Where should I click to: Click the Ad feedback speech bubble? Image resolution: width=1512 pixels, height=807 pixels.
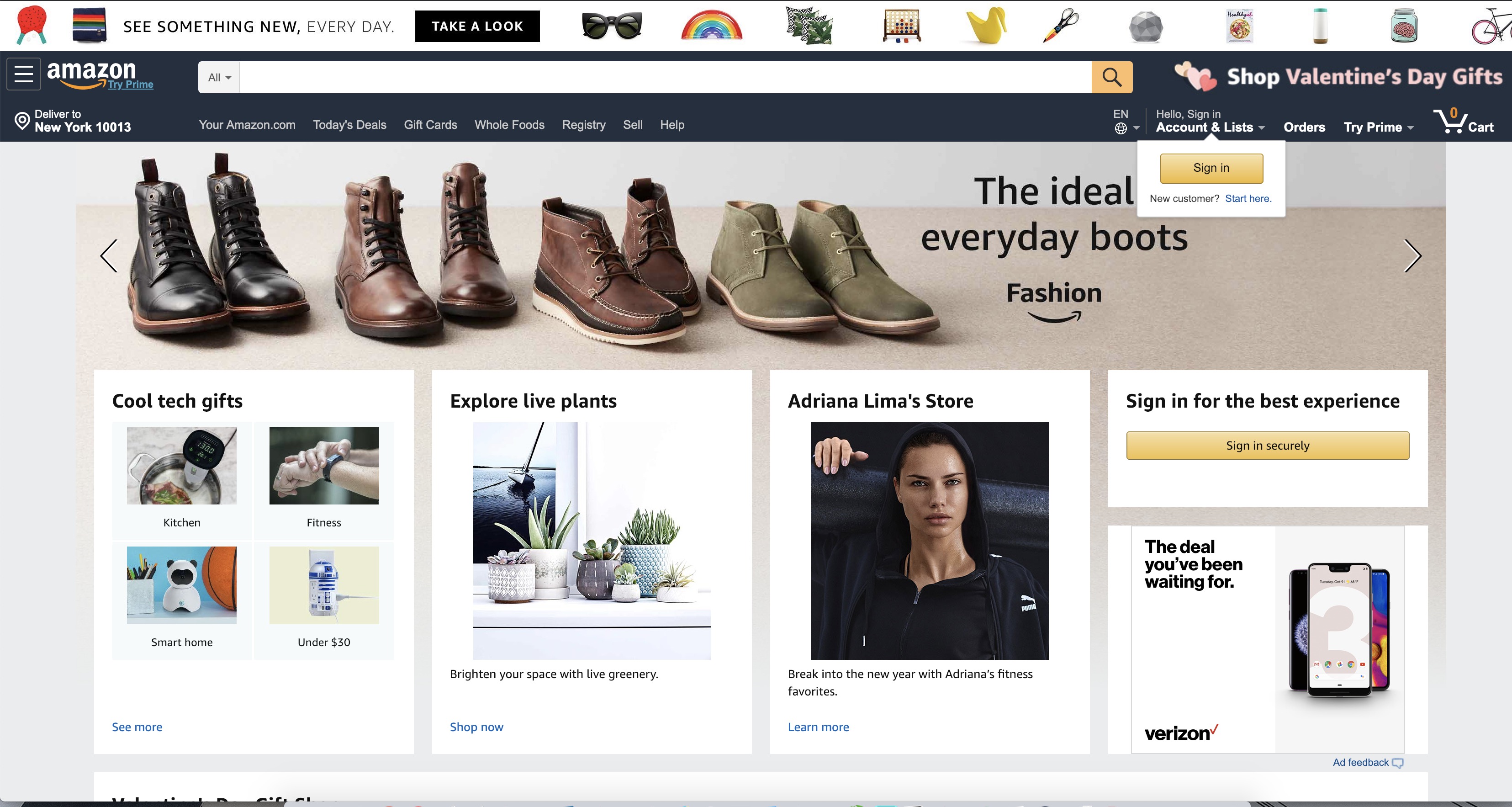[x=1397, y=763]
